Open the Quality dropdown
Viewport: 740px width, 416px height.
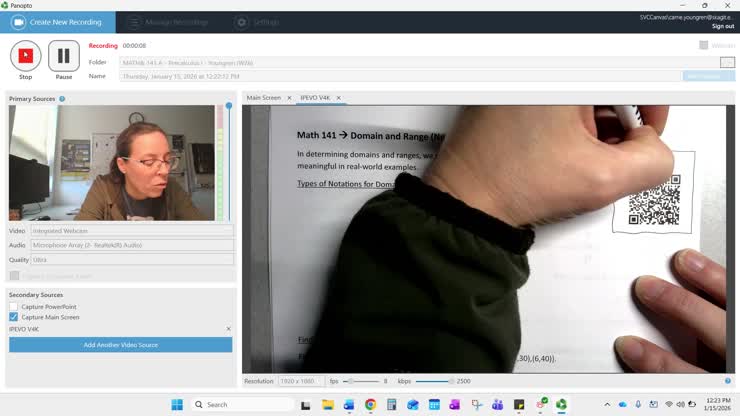(x=132, y=260)
